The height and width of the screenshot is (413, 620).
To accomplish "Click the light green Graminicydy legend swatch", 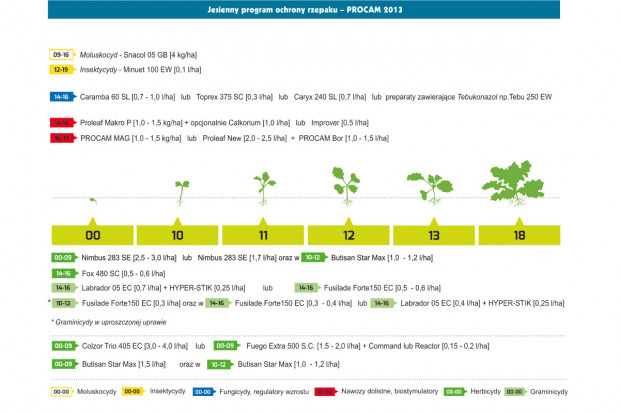I will click(516, 392).
